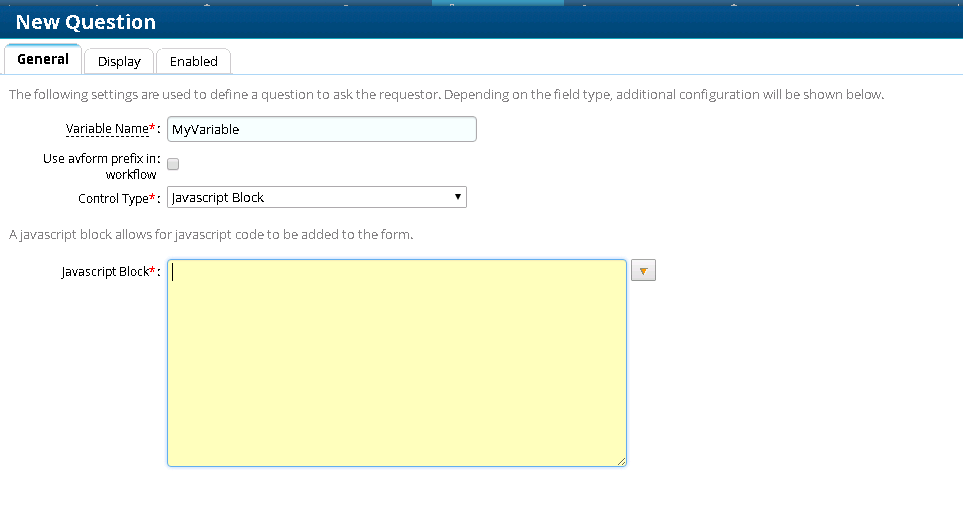Open the orange arrow menu beside Javascript Block
This screenshot has height=510, width=963.
(x=644, y=271)
